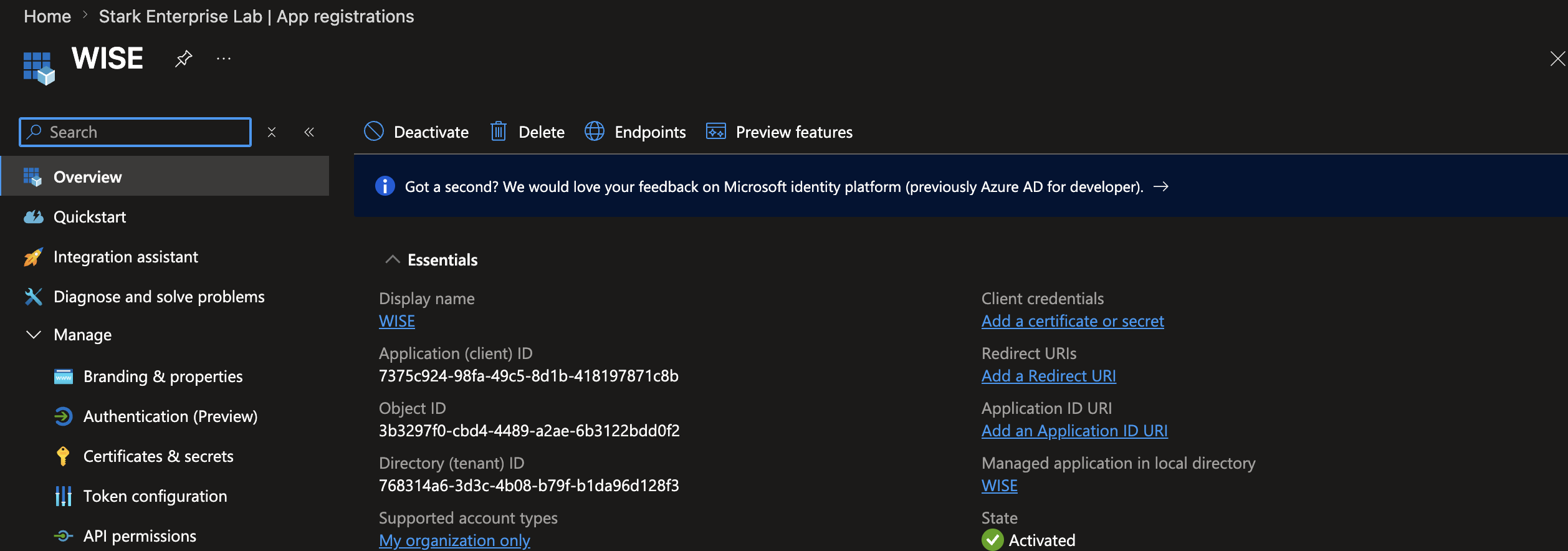The width and height of the screenshot is (1568, 551).
Task: Click the Certificates key icon
Action: pos(63,456)
